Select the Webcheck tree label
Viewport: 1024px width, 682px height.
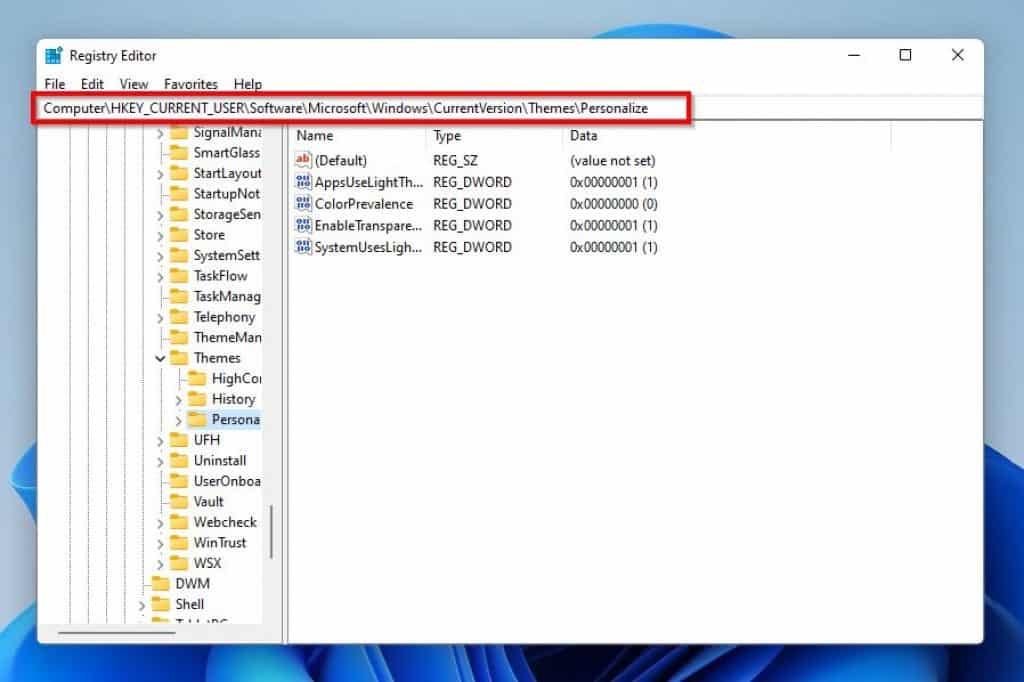click(x=225, y=522)
